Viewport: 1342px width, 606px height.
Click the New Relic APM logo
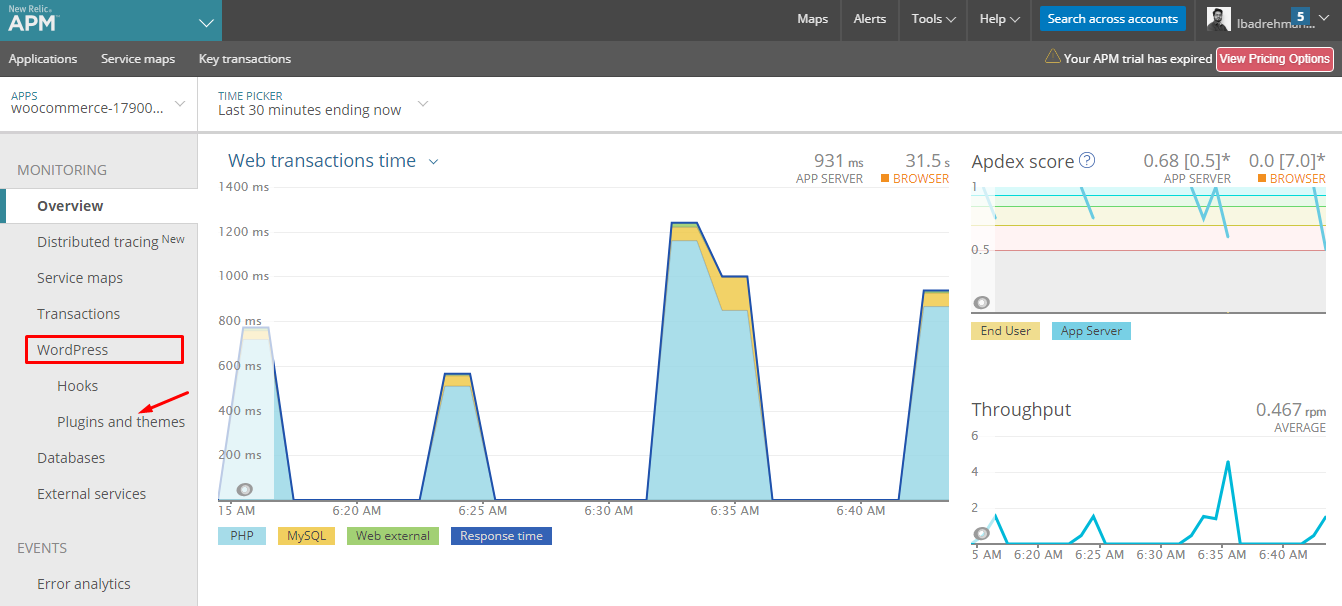[x=32, y=19]
